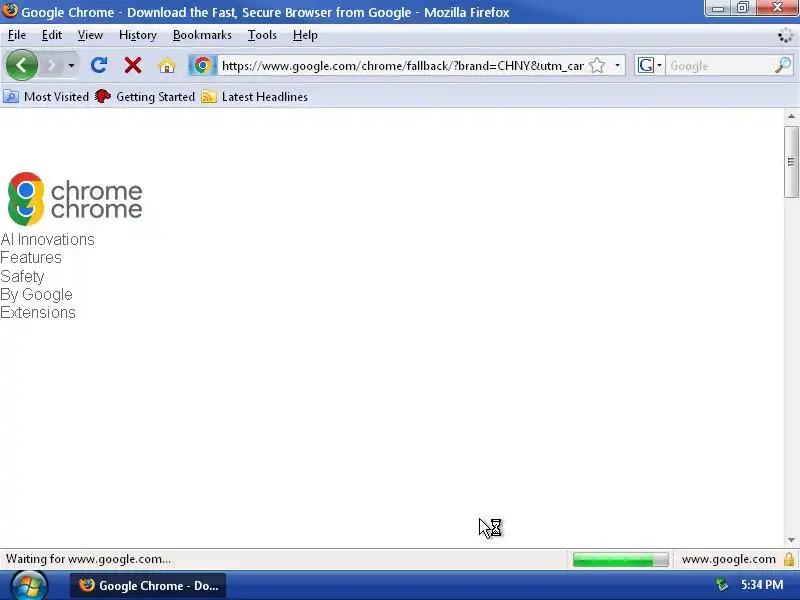
Task: Open the Windows Start button
Action: coord(29,586)
